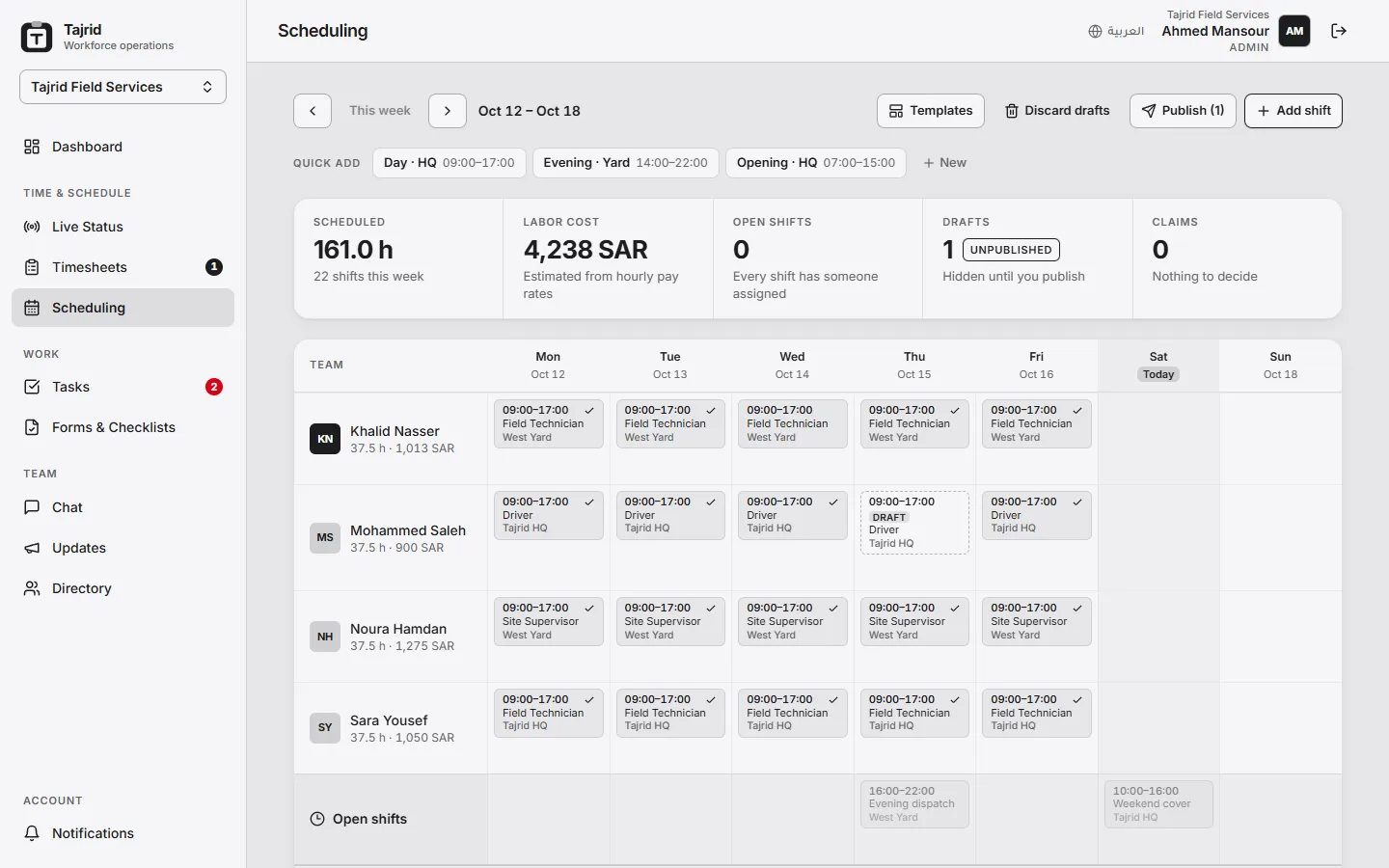
Task: Quick add Day HQ 09:00–17:00 shift
Action: (449, 163)
